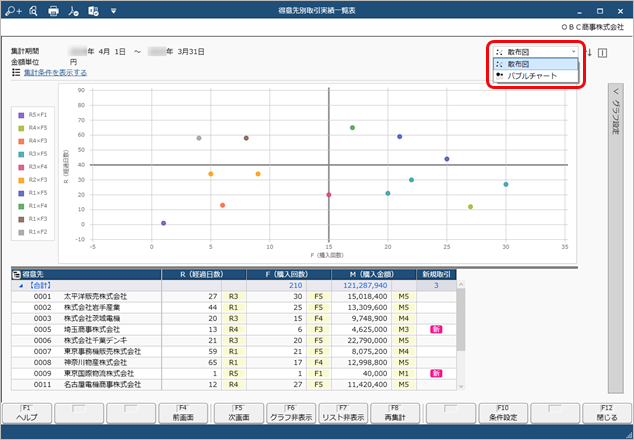Open the quick toolbar overflow arrow

tap(114, 11)
